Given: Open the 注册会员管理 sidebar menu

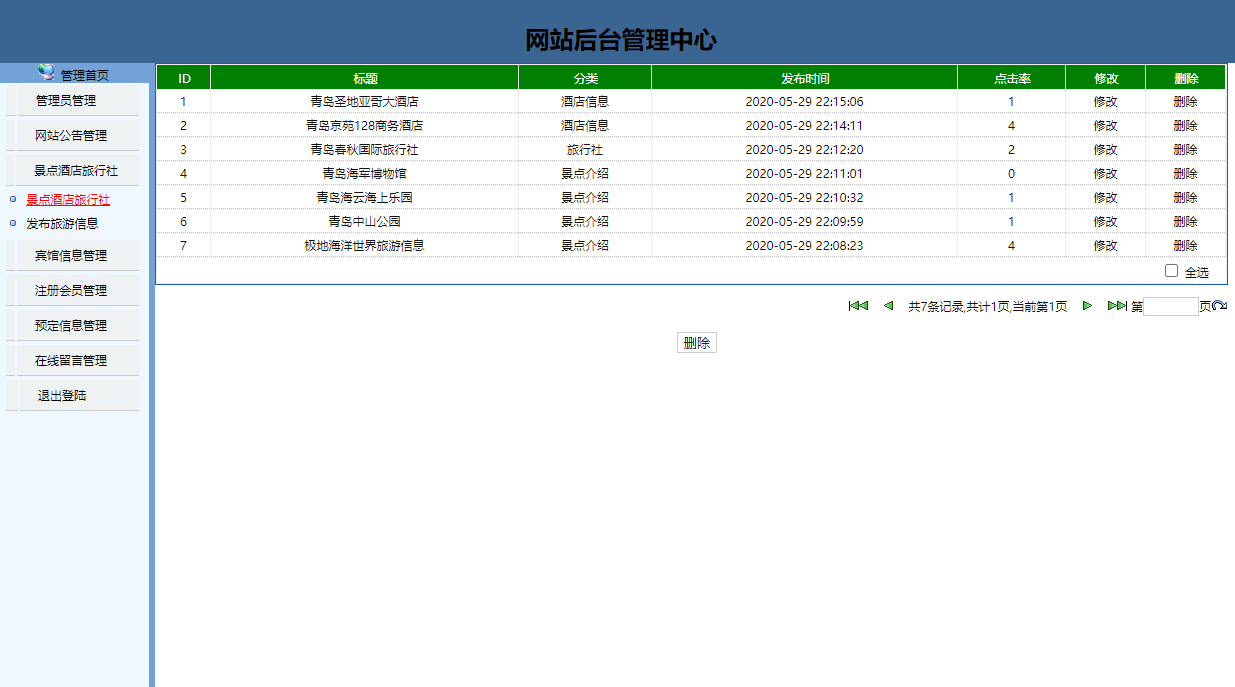Looking at the screenshot, I should click(71, 288).
